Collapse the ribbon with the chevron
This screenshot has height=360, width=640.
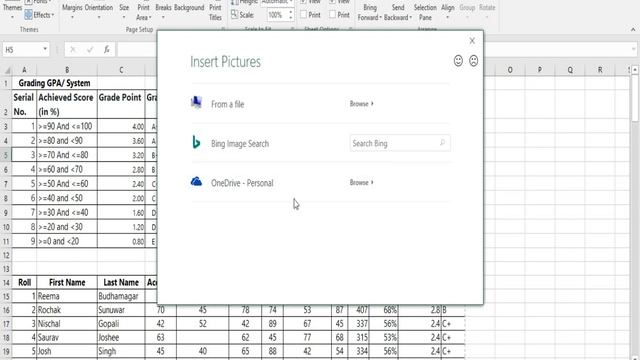tap(633, 29)
